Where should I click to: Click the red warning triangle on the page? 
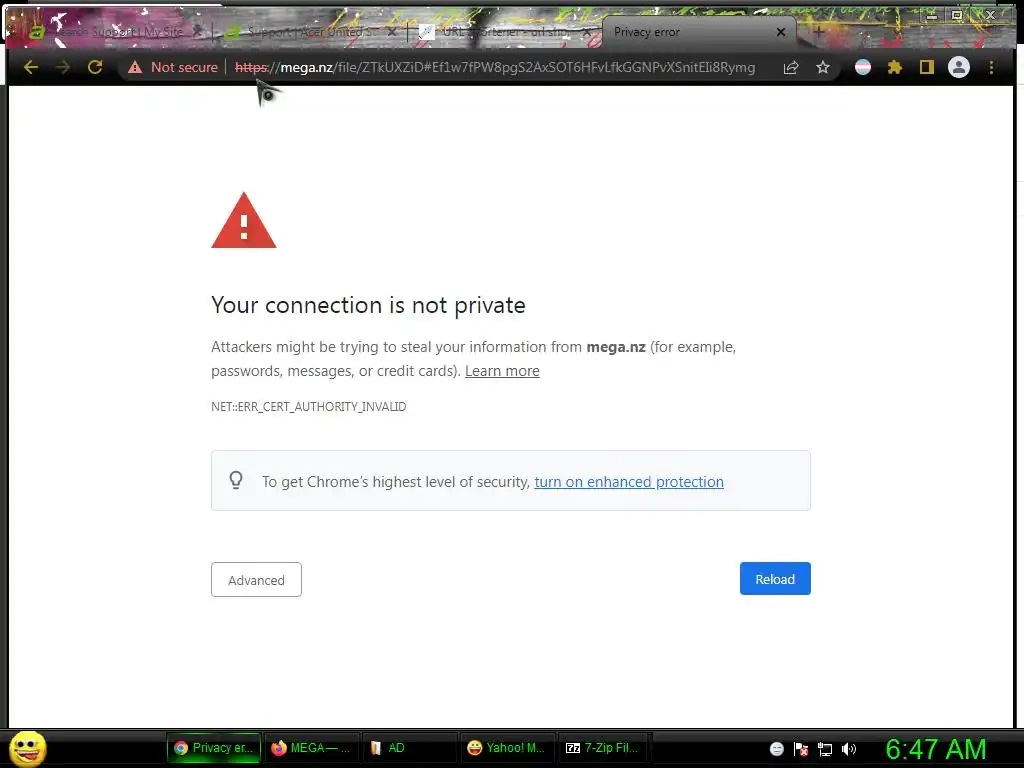[244, 221]
